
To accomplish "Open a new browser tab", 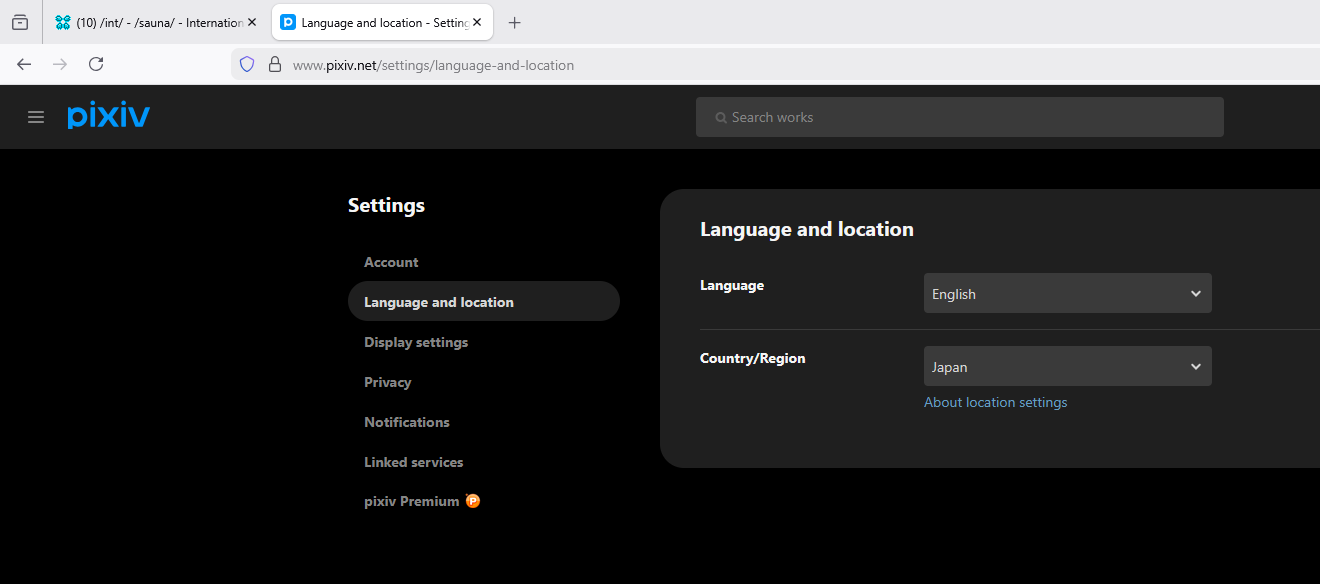I will [x=515, y=22].
